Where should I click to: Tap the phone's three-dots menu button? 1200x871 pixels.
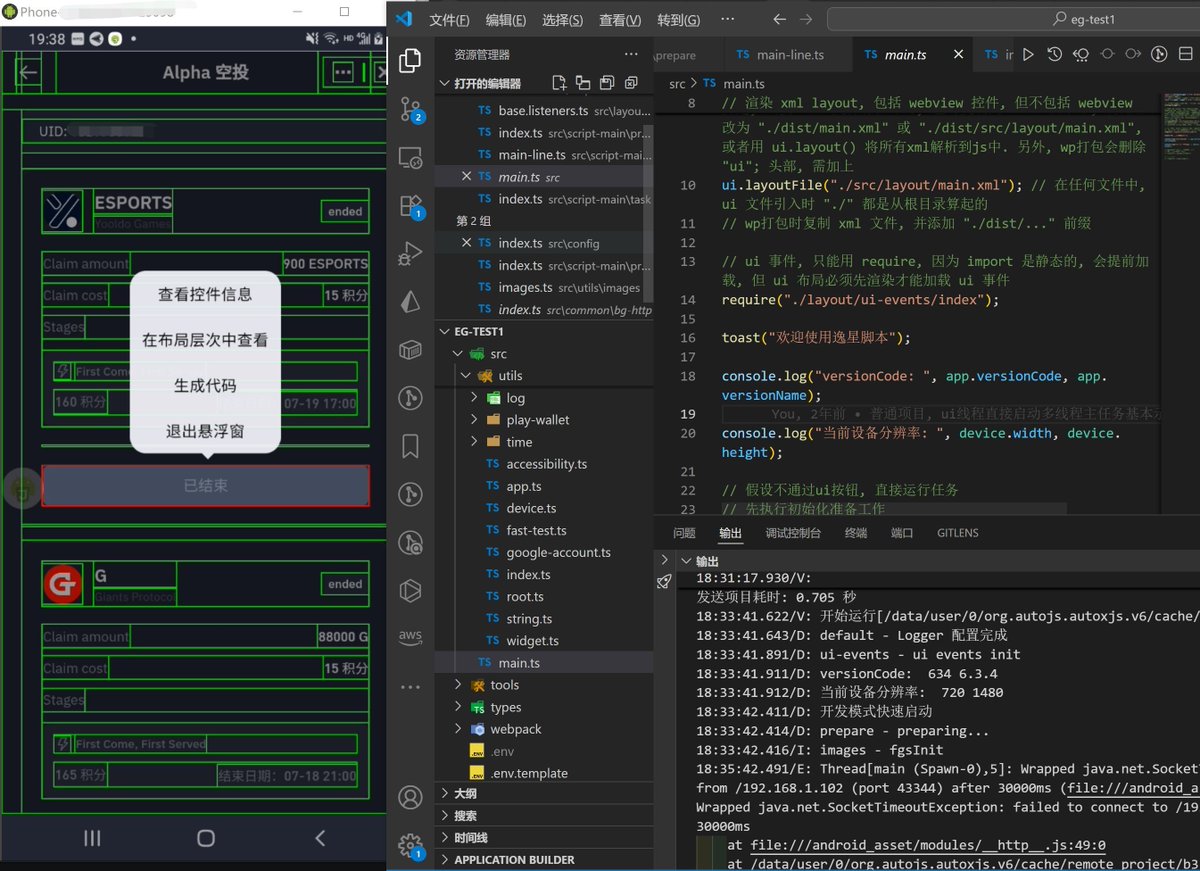(x=344, y=72)
